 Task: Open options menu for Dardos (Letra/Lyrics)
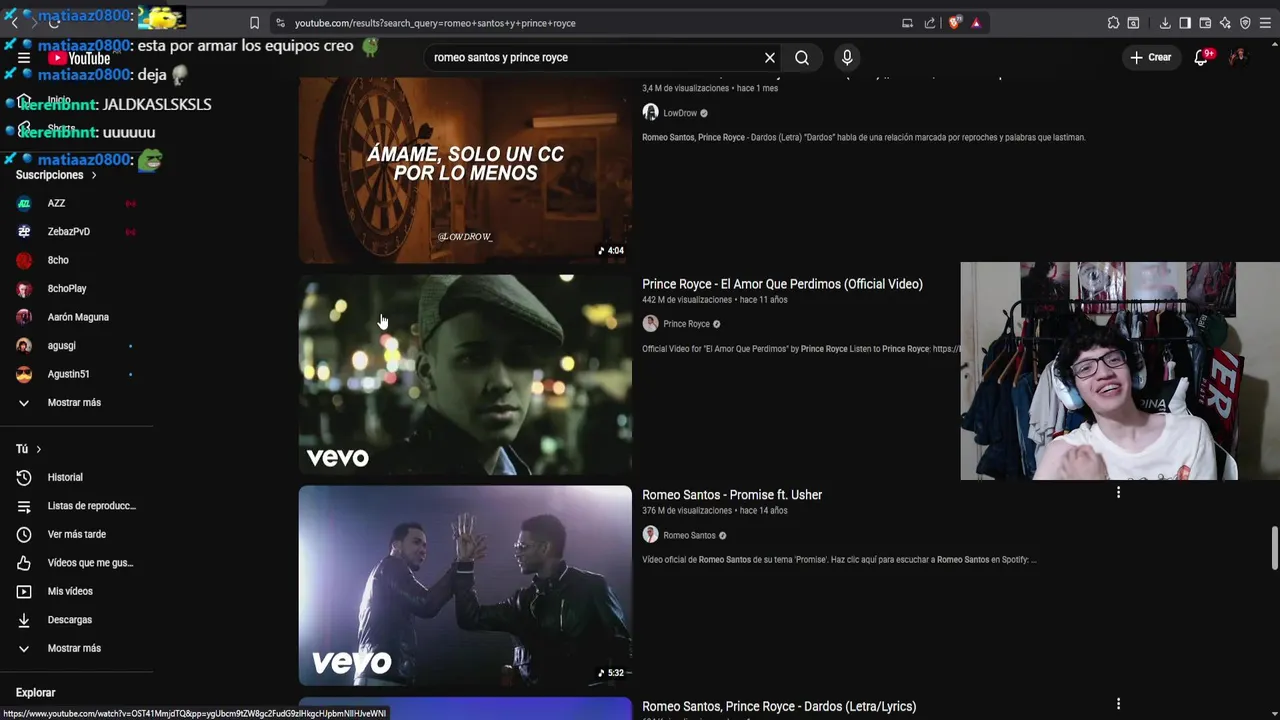tap(1118, 704)
